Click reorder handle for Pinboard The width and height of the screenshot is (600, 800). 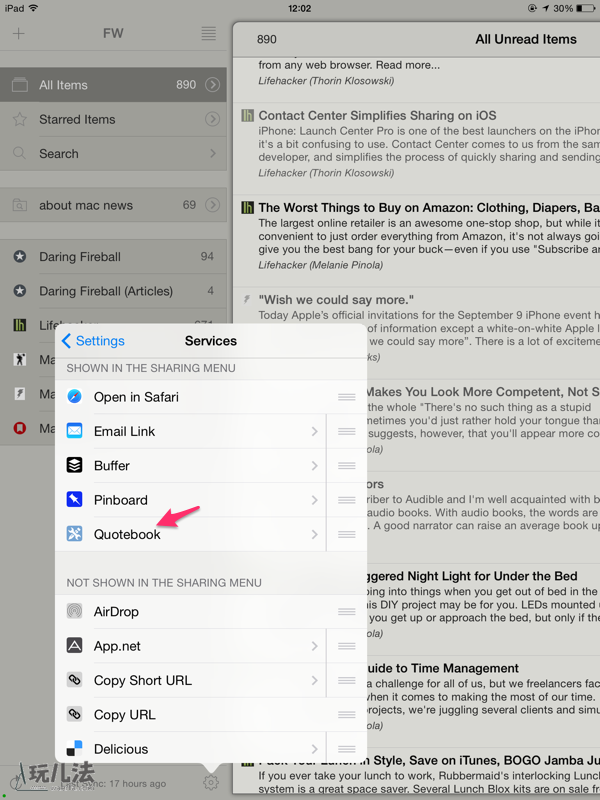coord(346,499)
